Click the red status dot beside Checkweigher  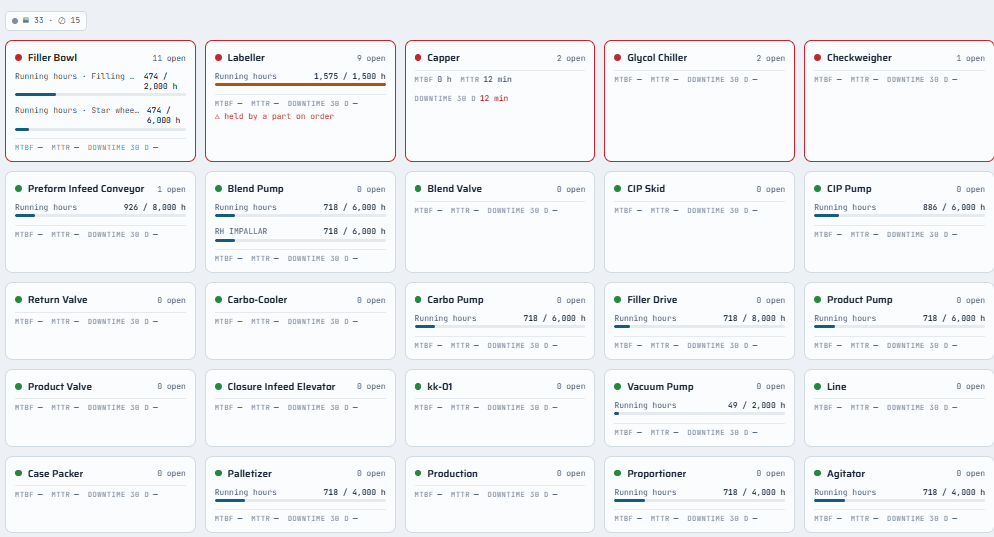pos(818,58)
